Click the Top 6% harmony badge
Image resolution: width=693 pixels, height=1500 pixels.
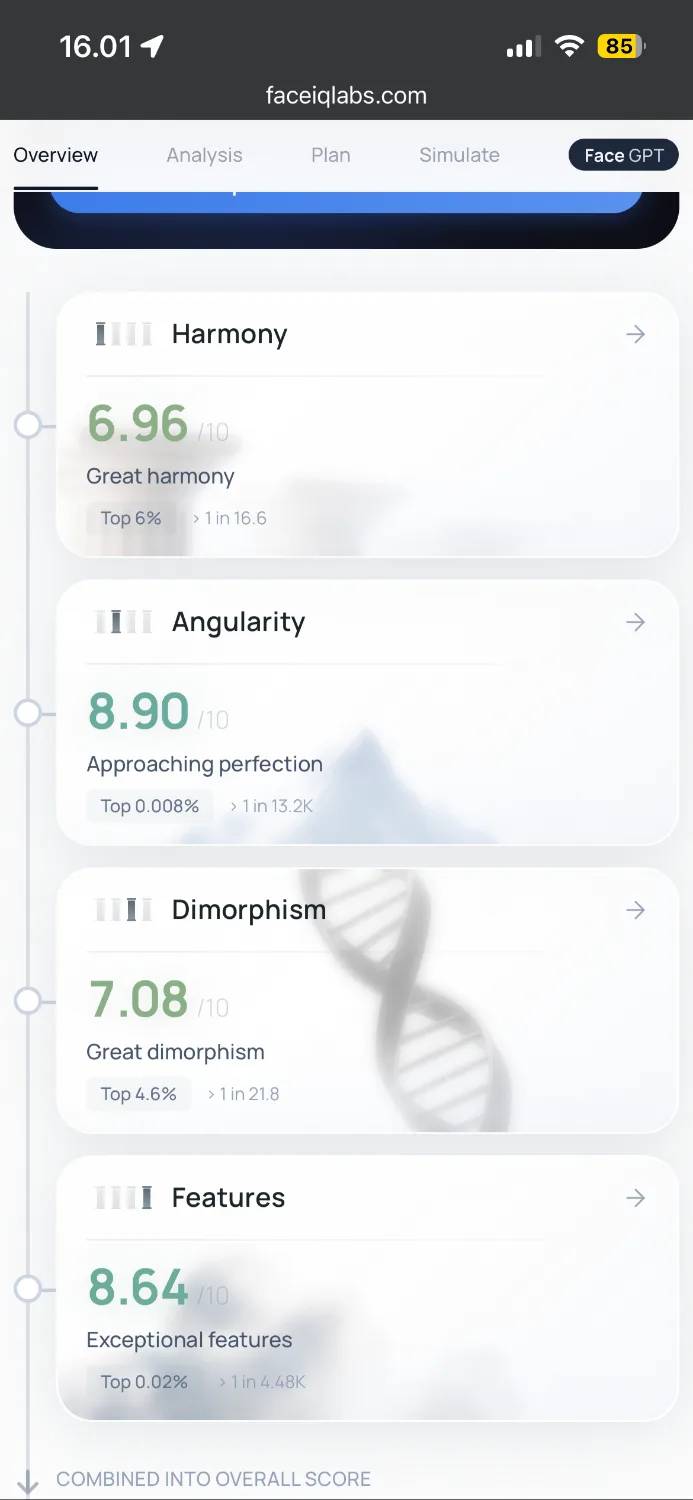(131, 518)
